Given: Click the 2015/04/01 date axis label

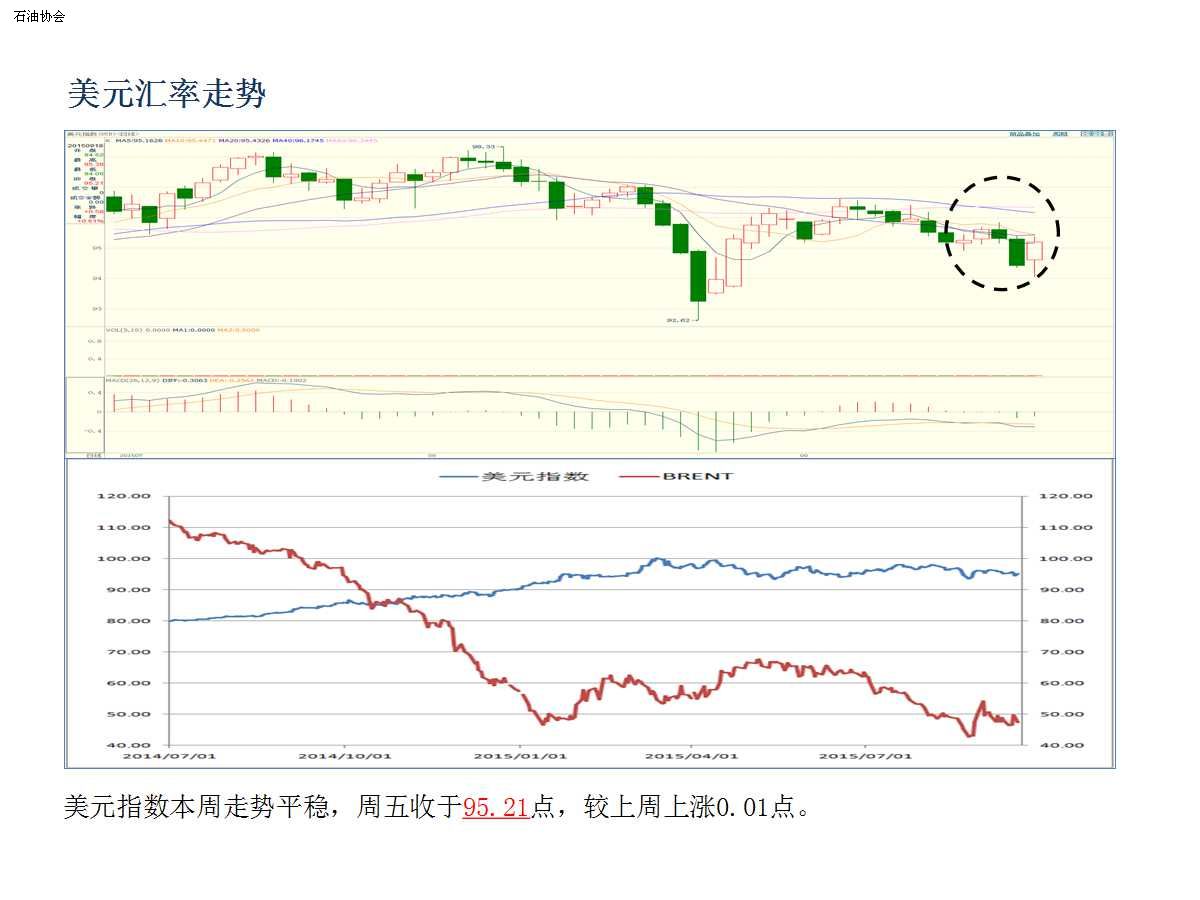Looking at the screenshot, I should coord(691,756).
